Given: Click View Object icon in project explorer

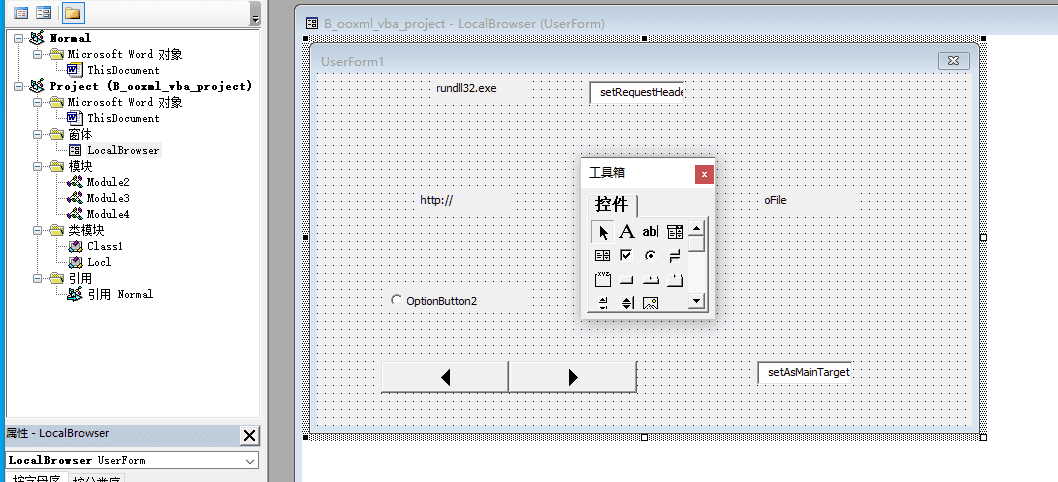Looking at the screenshot, I should coord(44,13).
